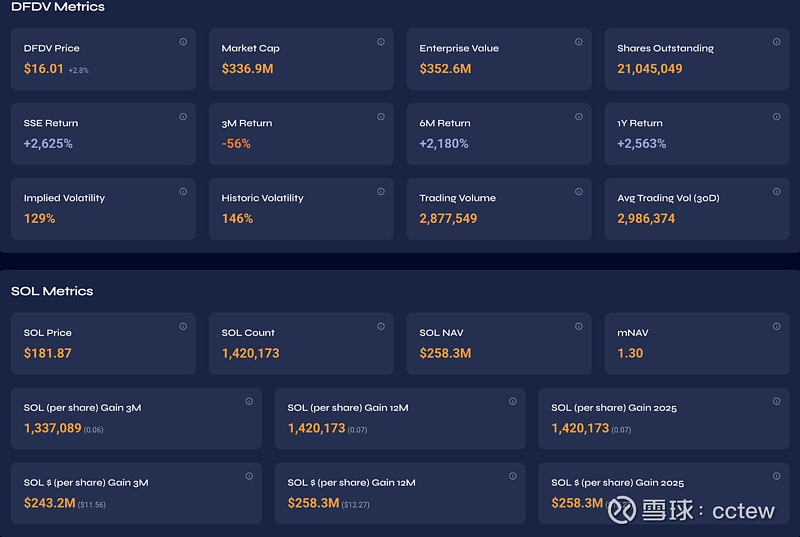Select the 129% implied volatility value
This screenshot has width=800, height=537.
39,219
